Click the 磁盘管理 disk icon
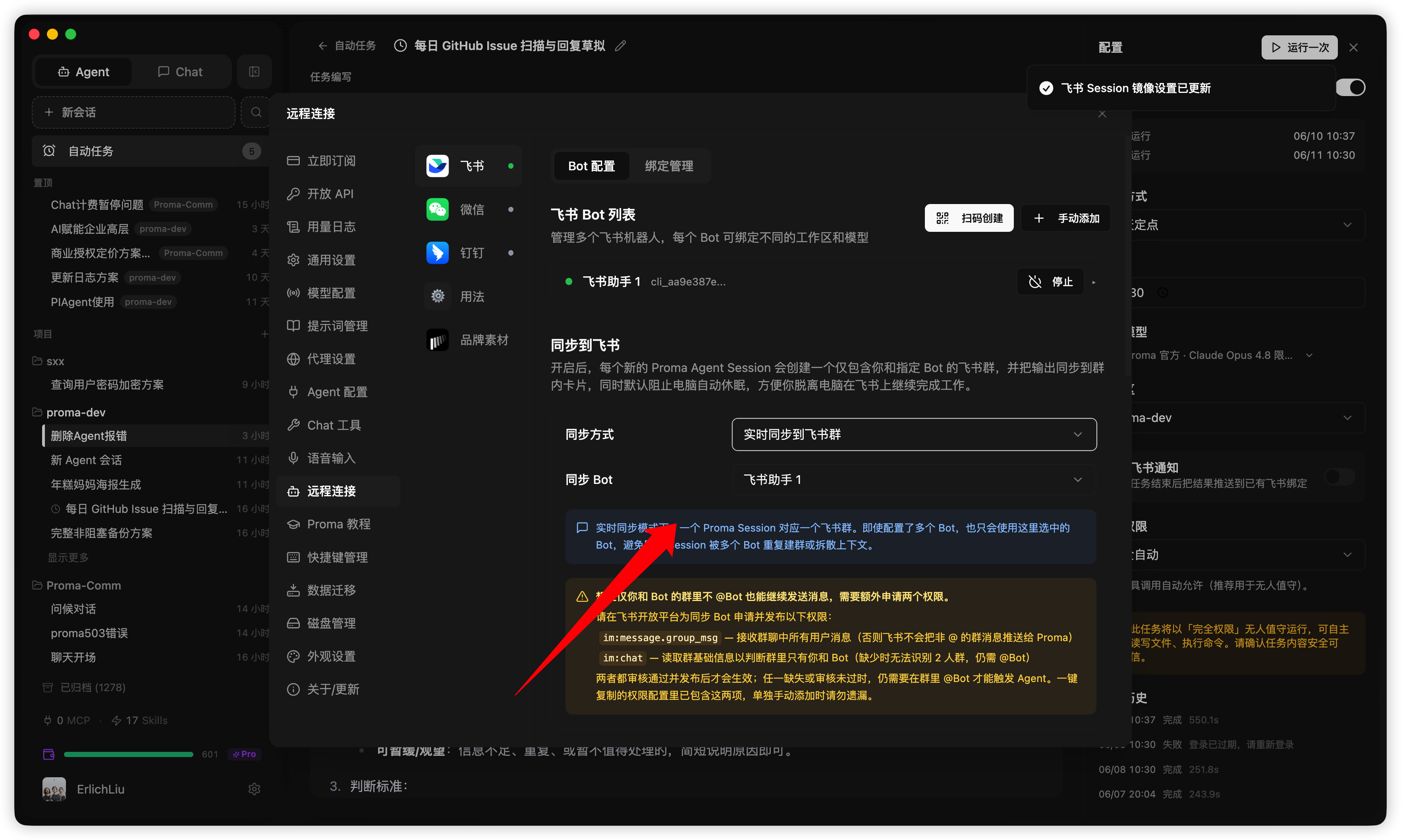1401x840 pixels. click(x=293, y=623)
